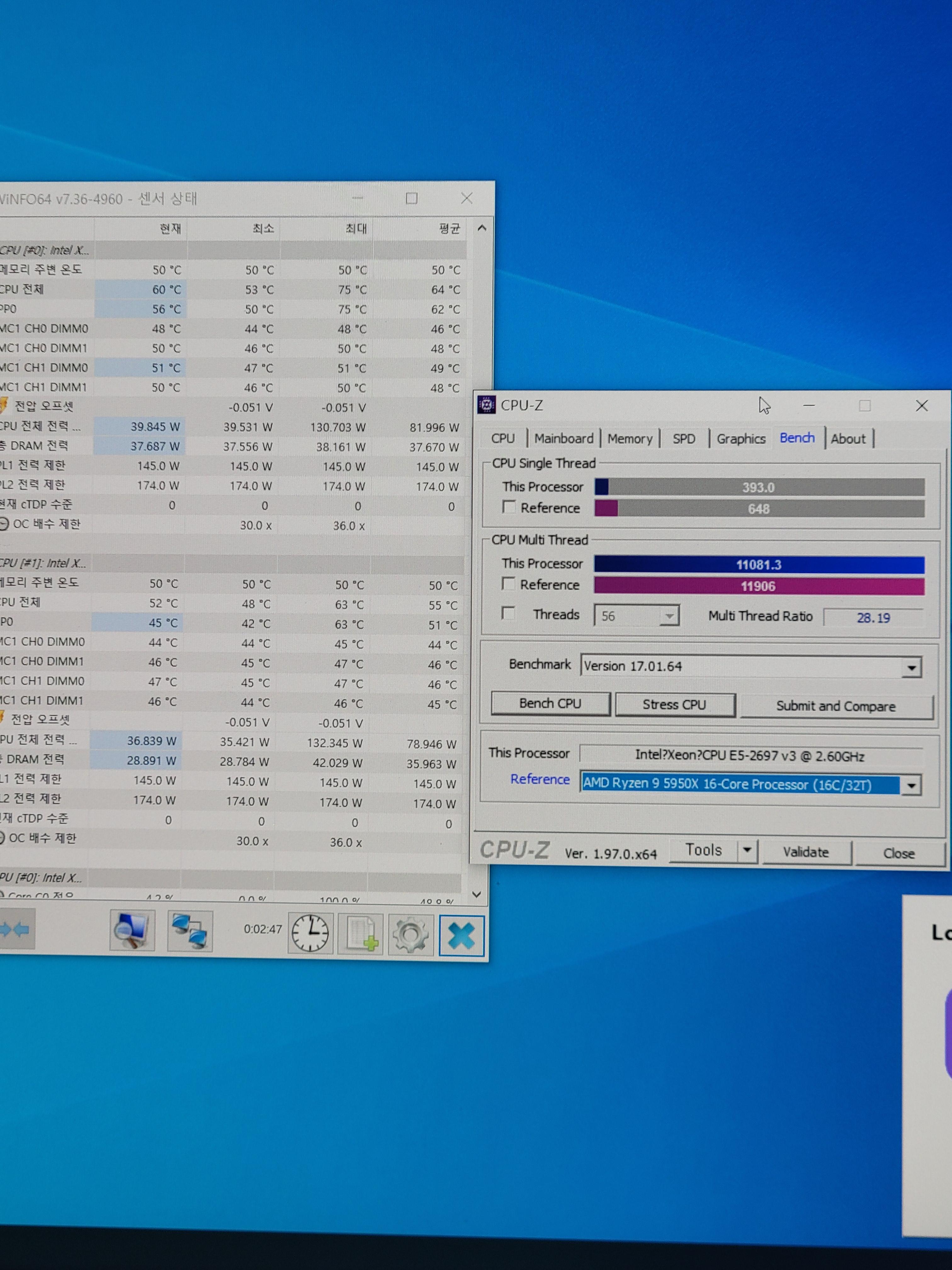Minimize the CPU-Z window

[809, 405]
